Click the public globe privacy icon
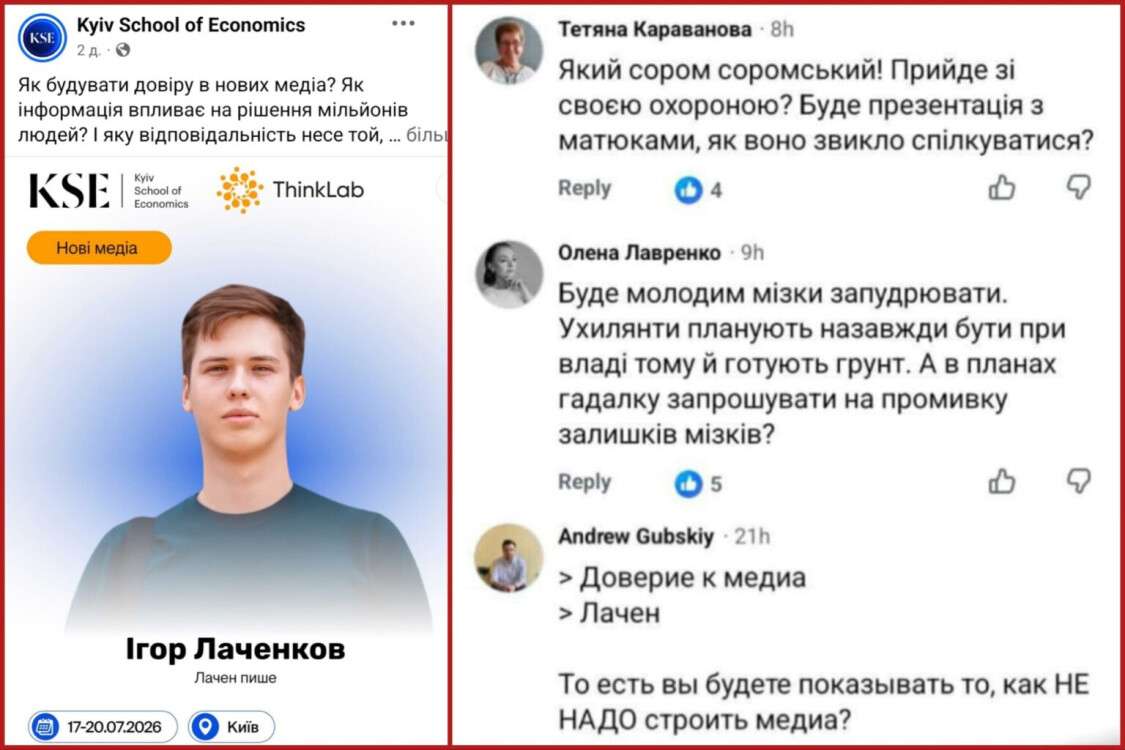The width and height of the screenshot is (1125, 750). click(123, 50)
